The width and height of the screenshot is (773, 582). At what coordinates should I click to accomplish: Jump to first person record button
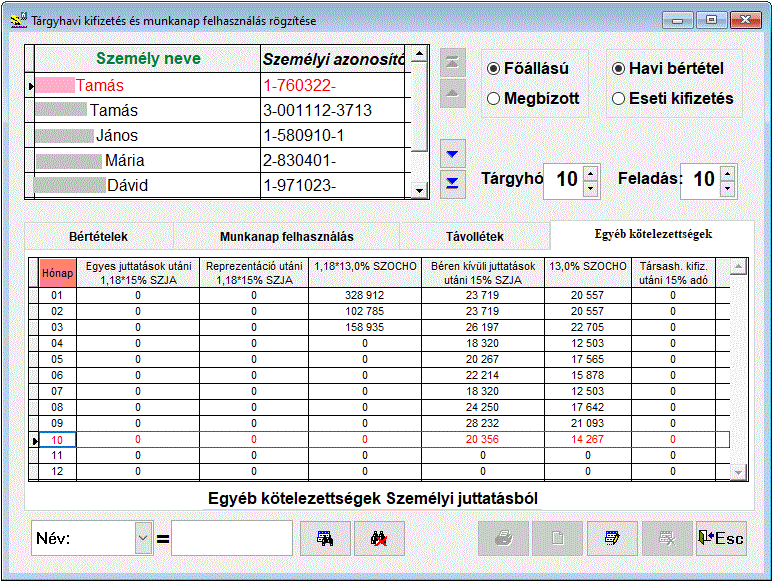pyautogui.click(x=453, y=63)
